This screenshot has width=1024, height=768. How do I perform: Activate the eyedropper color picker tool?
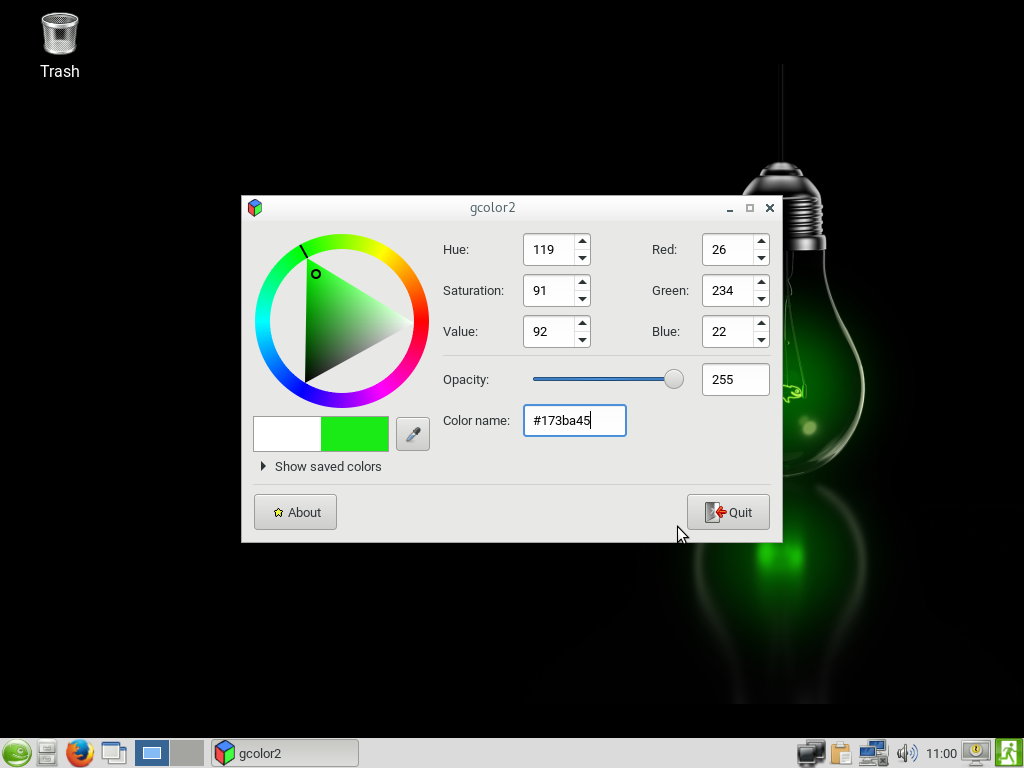point(413,434)
